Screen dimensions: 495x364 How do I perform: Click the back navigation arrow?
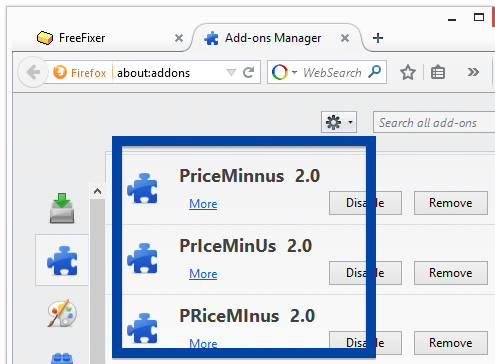pos(33,72)
